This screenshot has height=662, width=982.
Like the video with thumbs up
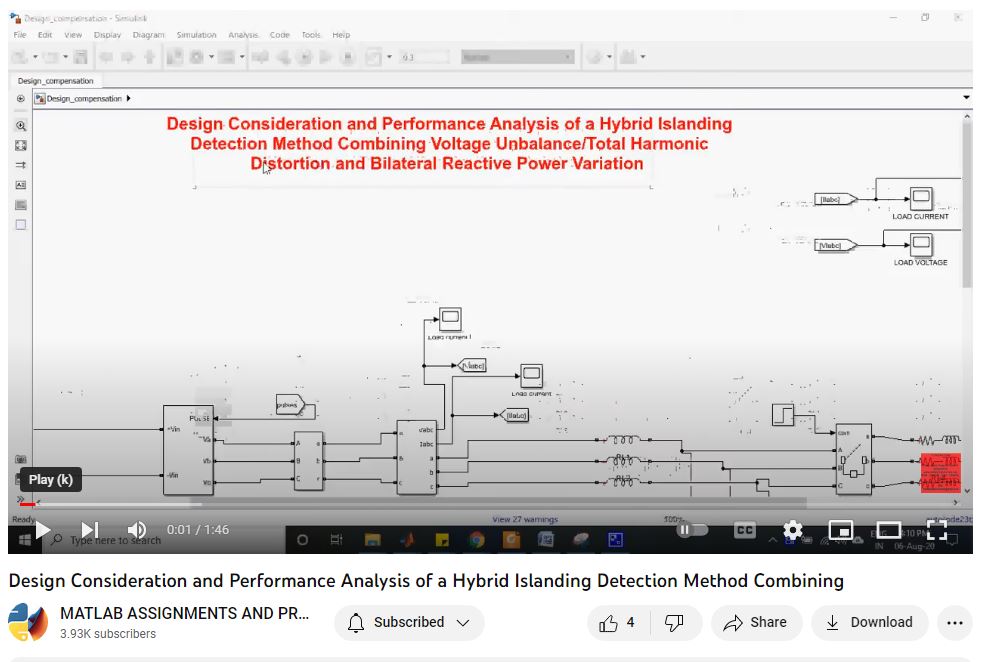tap(617, 623)
